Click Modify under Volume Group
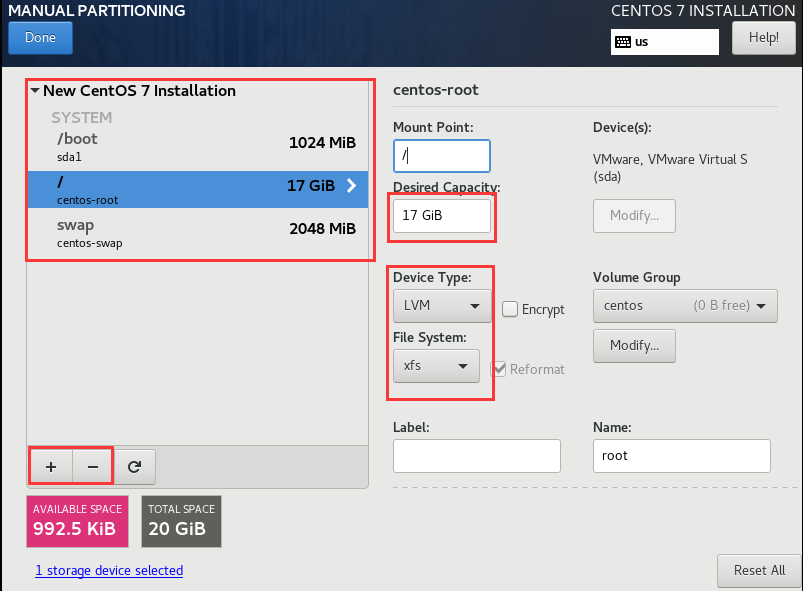Viewport: 803px width, 591px height. point(635,346)
